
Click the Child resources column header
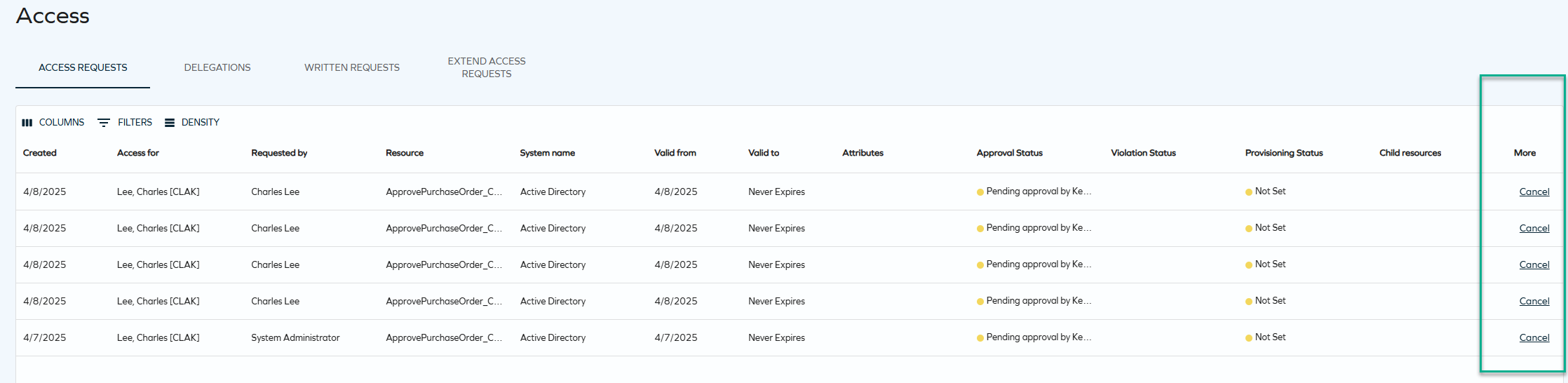1410,153
